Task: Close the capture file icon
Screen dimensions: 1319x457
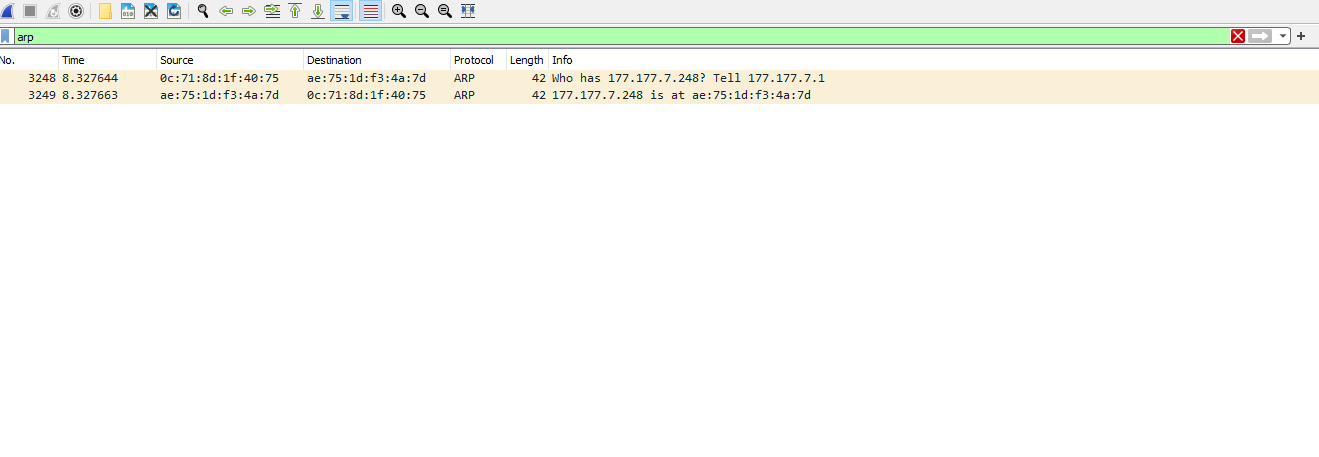Action: pos(151,11)
